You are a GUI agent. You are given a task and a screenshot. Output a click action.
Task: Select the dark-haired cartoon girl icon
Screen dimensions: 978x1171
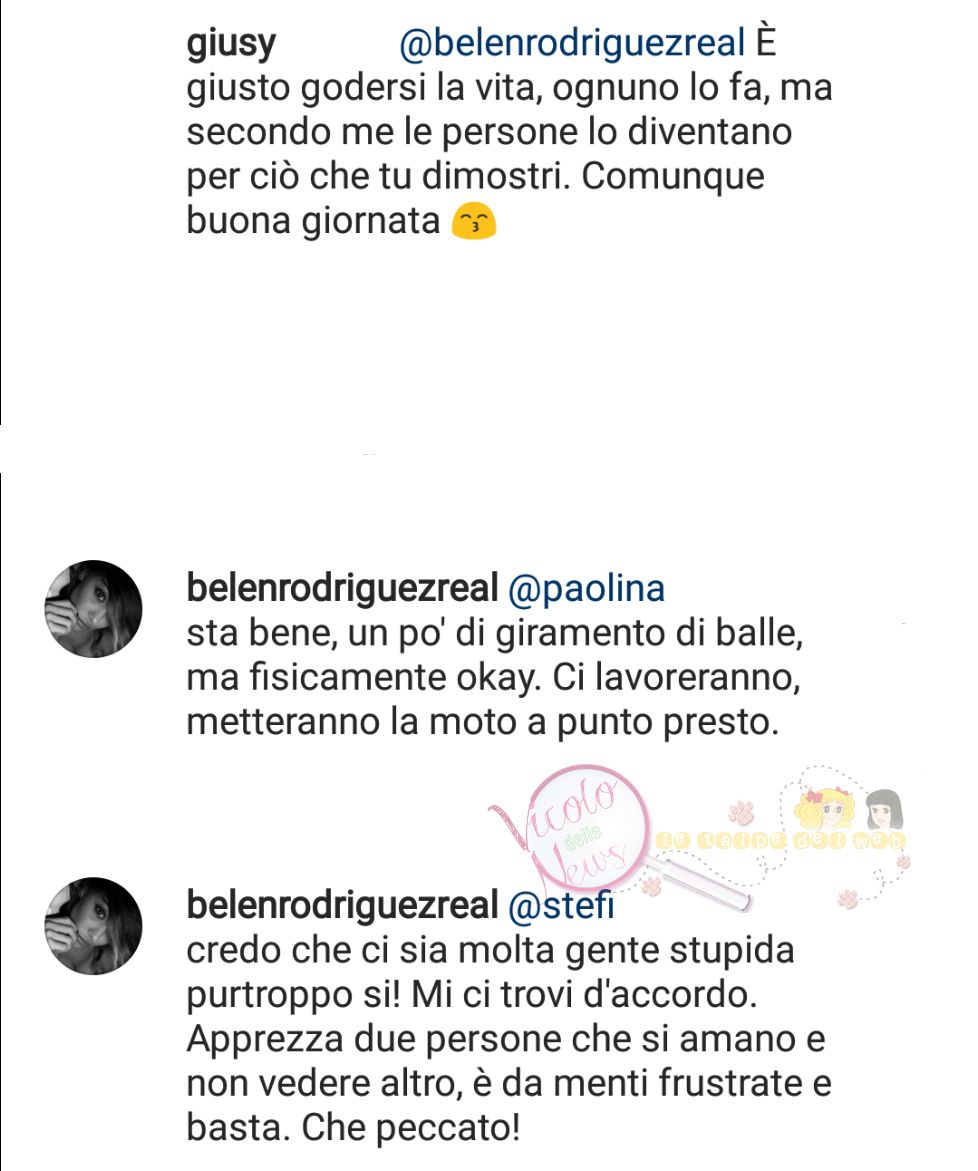(884, 809)
